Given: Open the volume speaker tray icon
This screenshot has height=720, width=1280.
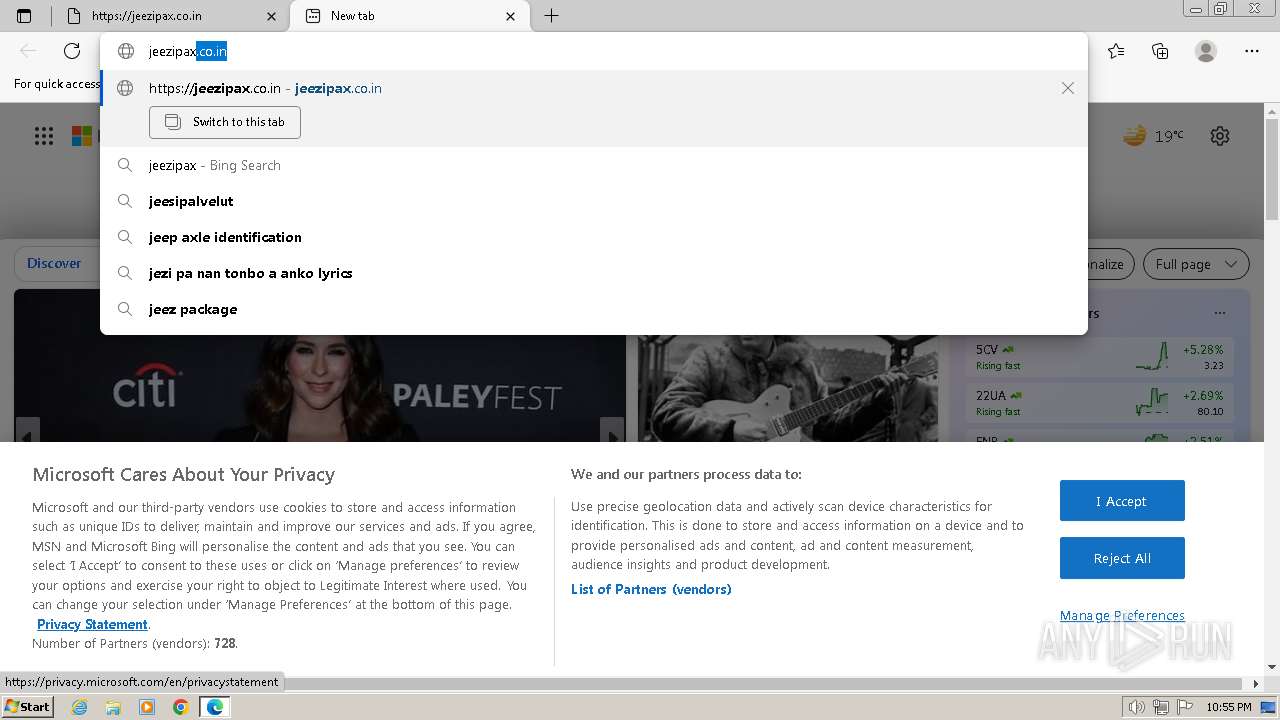Looking at the screenshot, I should 1137,707.
